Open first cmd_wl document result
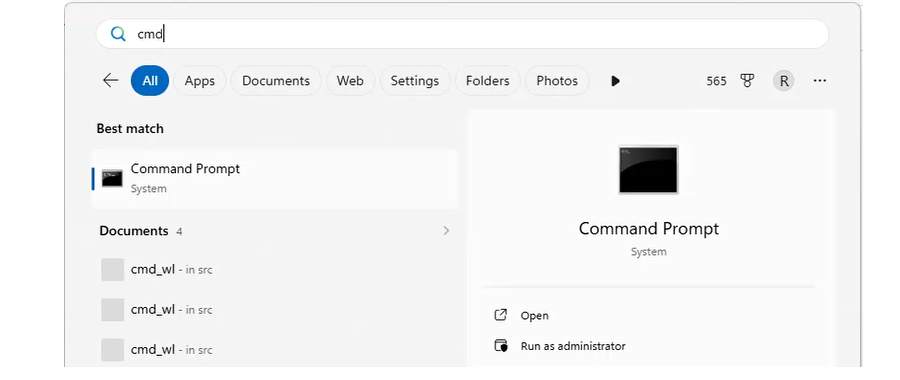900x380 pixels. [275, 269]
